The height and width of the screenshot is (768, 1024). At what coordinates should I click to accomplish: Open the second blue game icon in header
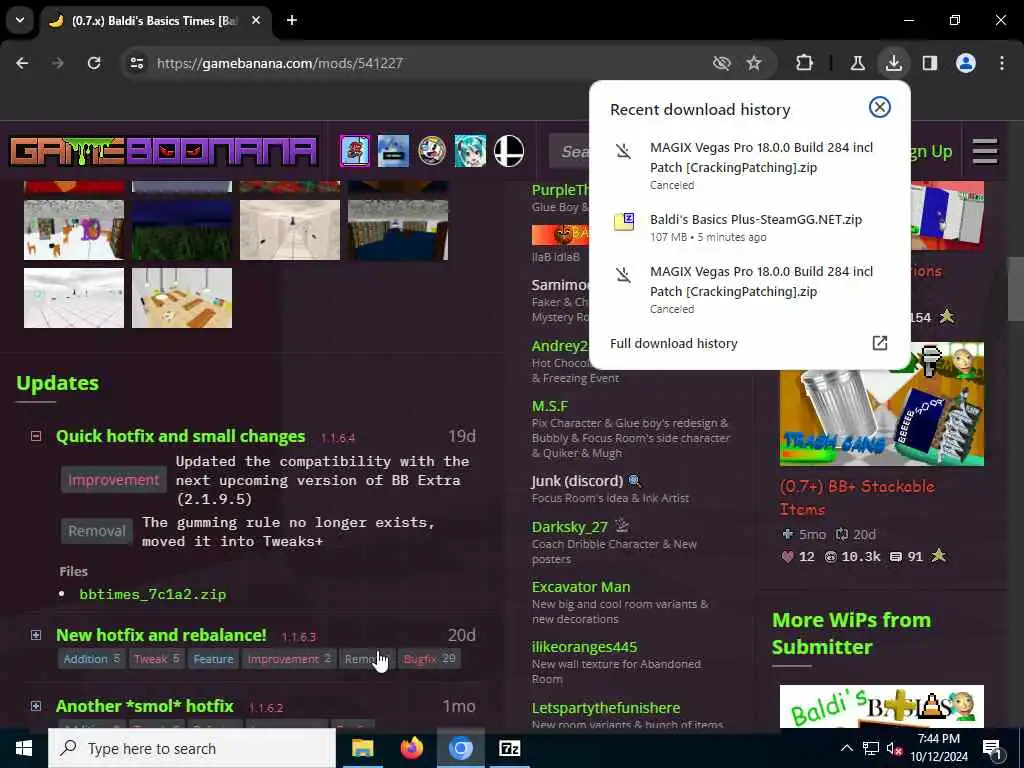tap(393, 151)
